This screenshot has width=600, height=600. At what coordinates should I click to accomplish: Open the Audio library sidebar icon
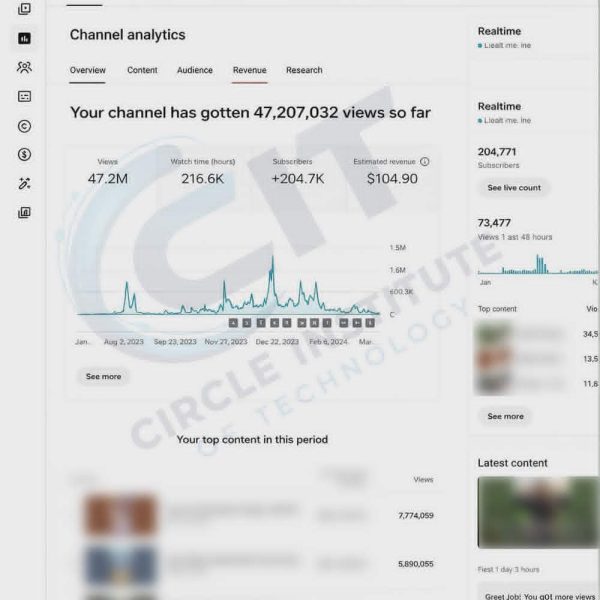[24, 213]
